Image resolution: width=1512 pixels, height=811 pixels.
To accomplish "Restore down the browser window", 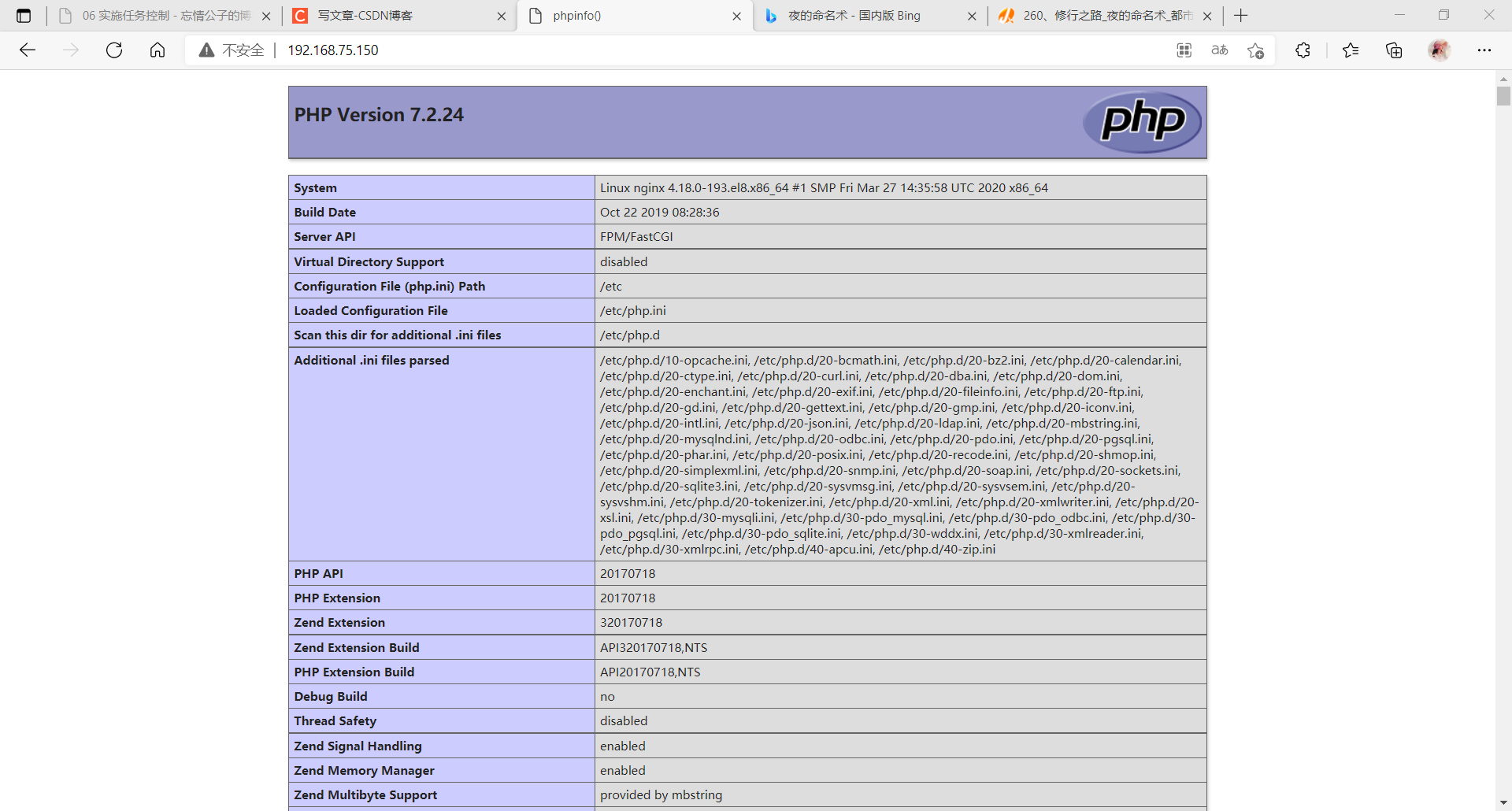I will coord(1443,15).
